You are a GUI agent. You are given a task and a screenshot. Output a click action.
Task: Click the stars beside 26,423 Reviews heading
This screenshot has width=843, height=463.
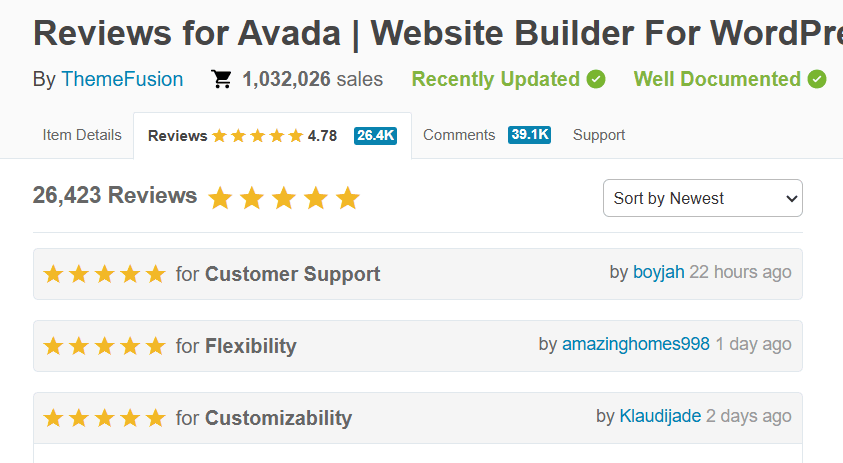(284, 198)
